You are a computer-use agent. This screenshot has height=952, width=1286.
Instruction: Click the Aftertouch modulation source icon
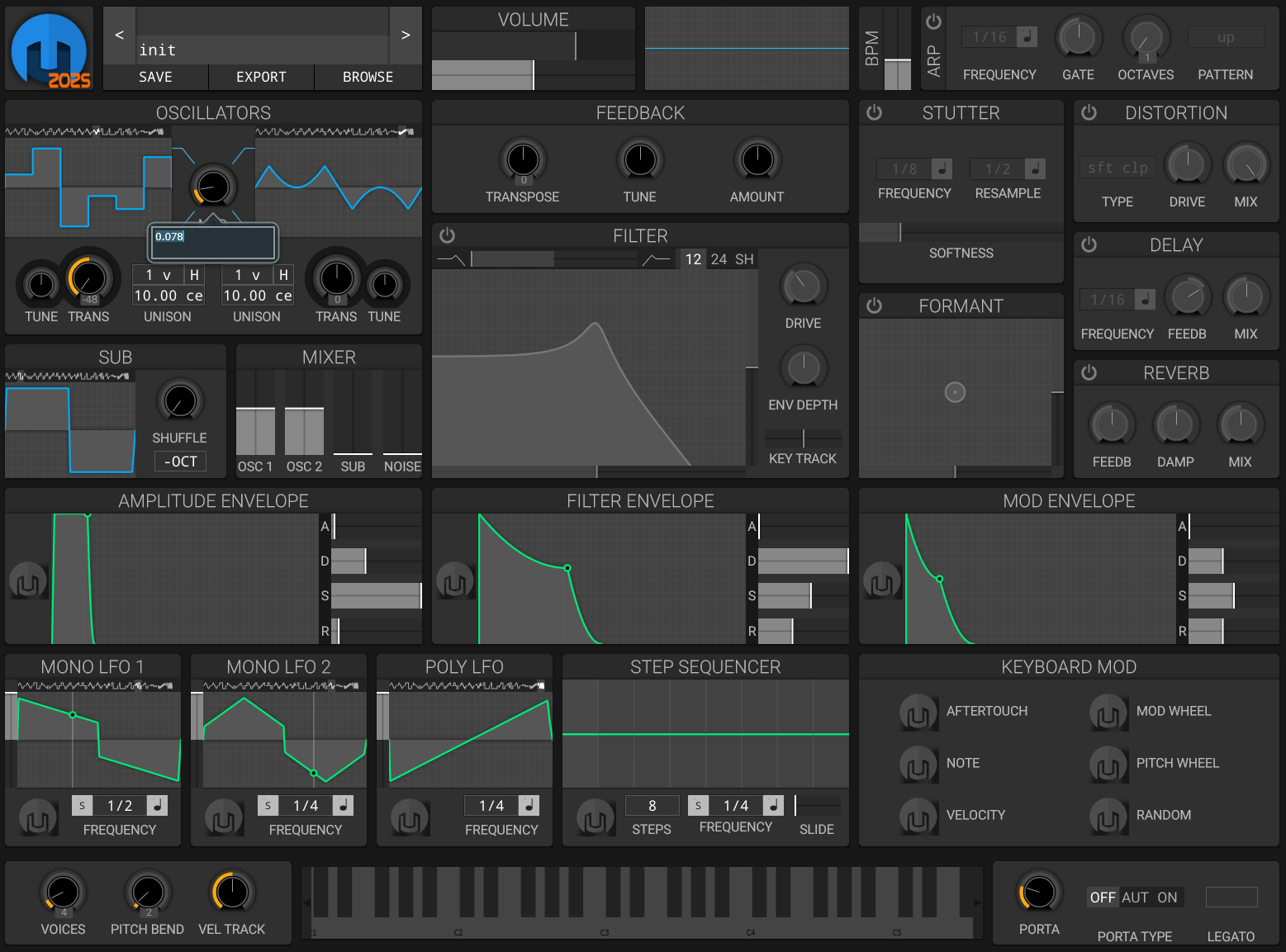point(918,712)
